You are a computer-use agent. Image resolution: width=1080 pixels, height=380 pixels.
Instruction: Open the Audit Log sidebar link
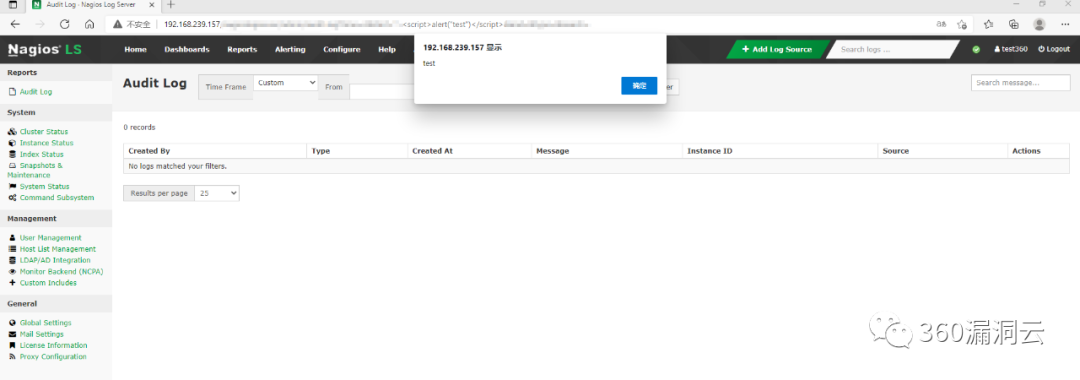click(36, 92)
